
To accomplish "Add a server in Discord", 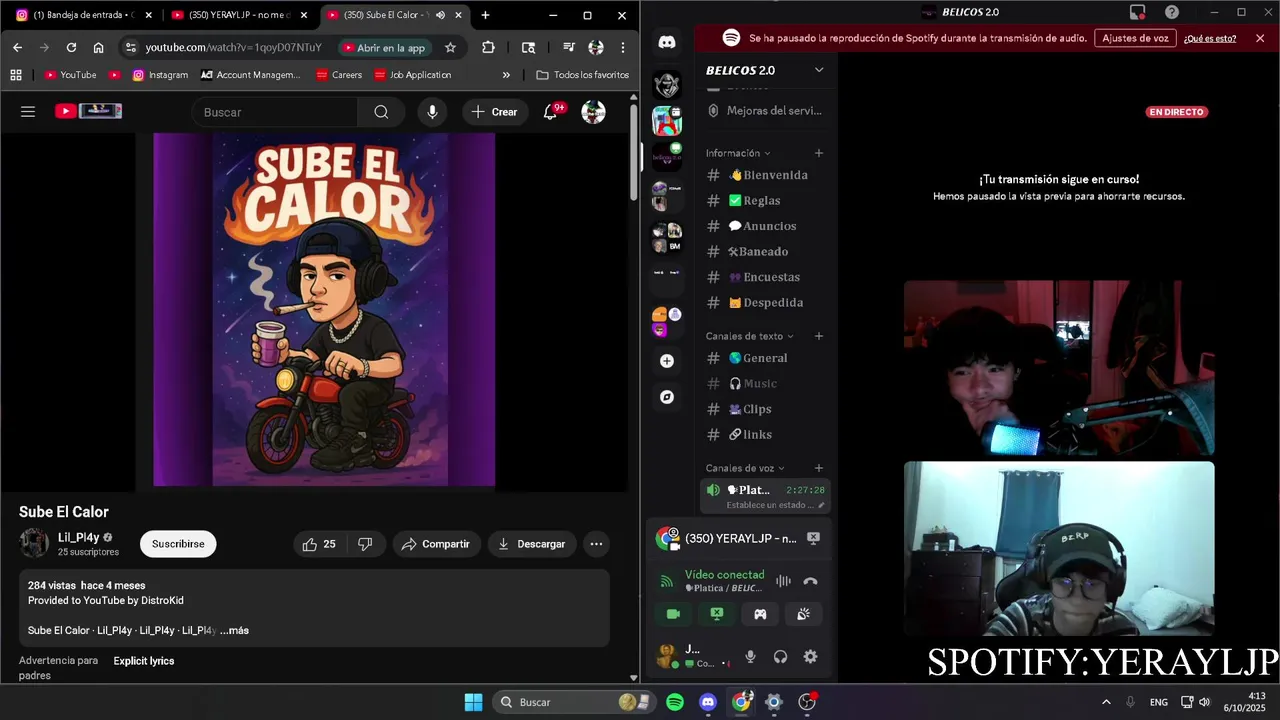I will click(x=667, y=361).
